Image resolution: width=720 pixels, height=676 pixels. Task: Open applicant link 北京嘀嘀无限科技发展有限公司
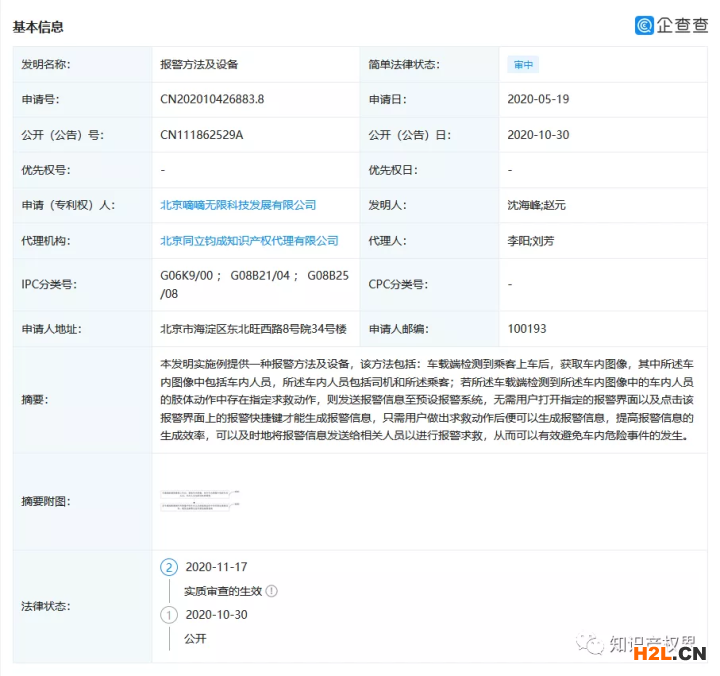[x=238, y=205]
